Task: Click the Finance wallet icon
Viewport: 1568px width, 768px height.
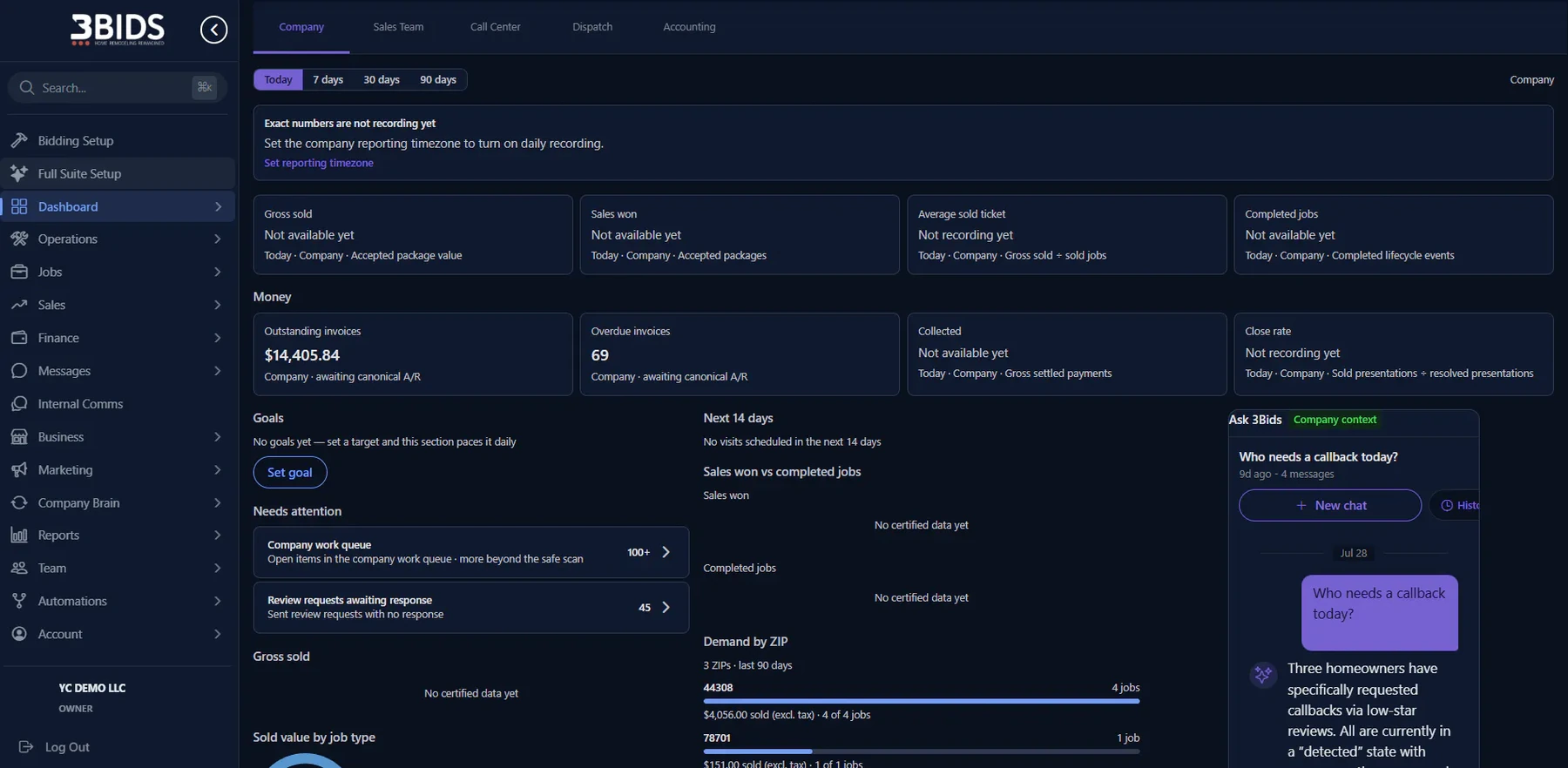Action: pos(19,338)
